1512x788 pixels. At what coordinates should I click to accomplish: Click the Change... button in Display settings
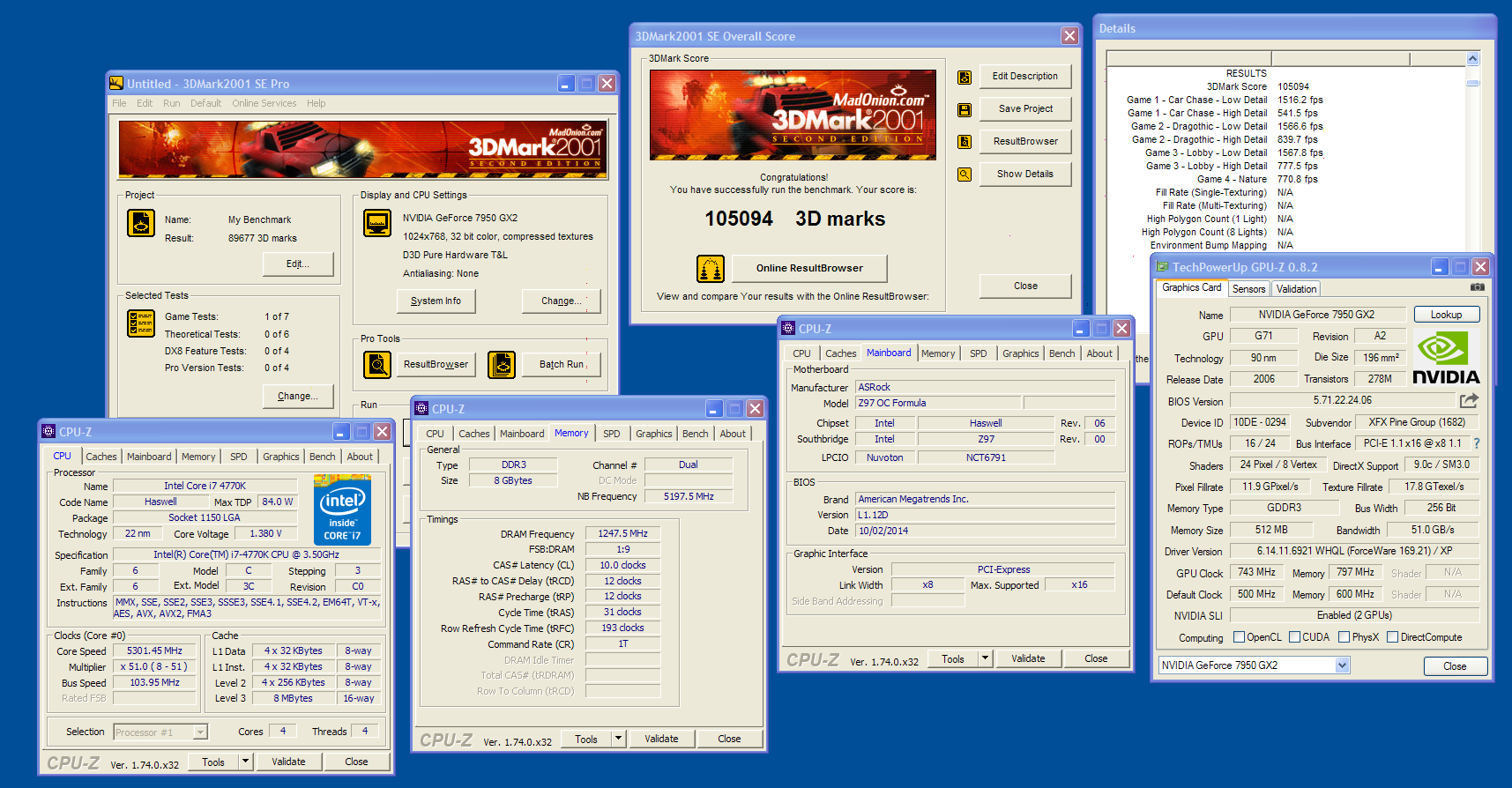tap(562, 301)
